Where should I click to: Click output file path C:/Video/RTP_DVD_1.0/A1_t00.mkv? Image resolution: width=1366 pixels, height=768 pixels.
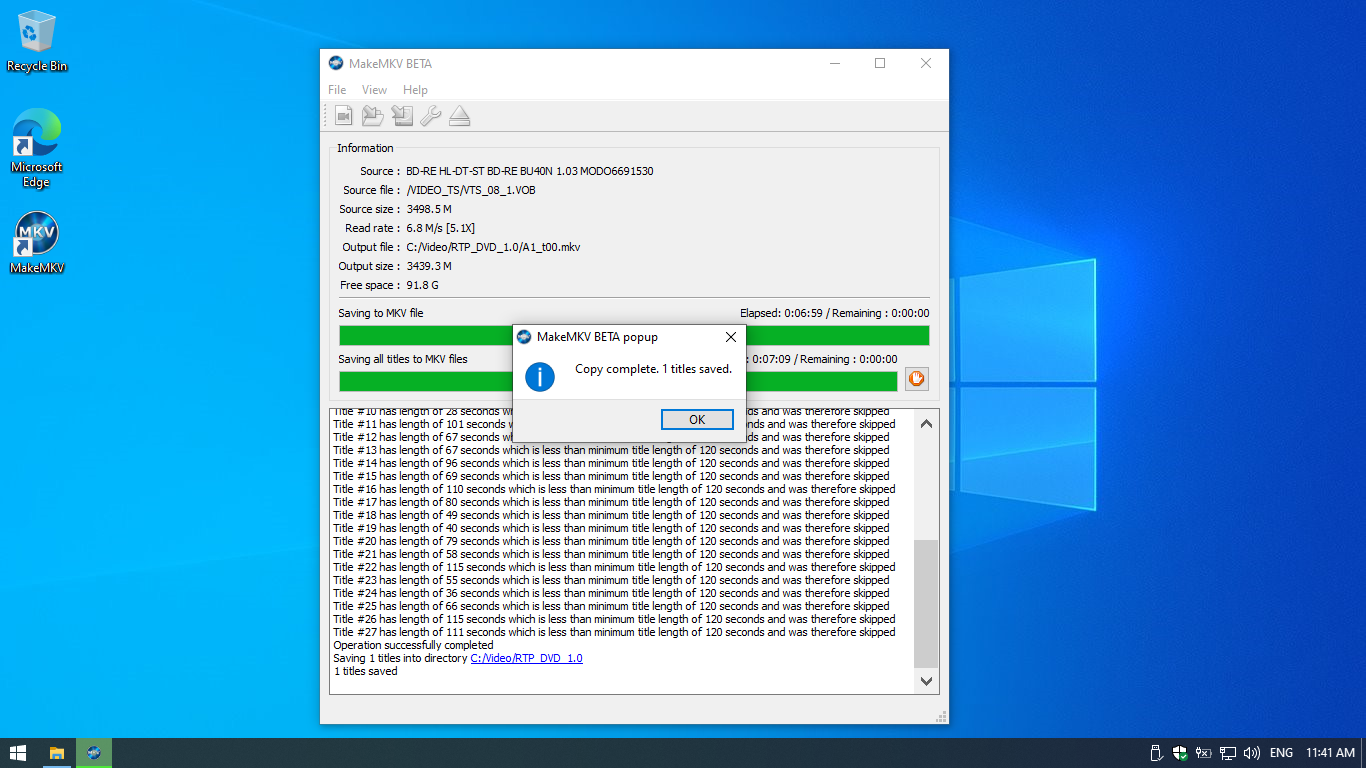click(x=493, y=247)
